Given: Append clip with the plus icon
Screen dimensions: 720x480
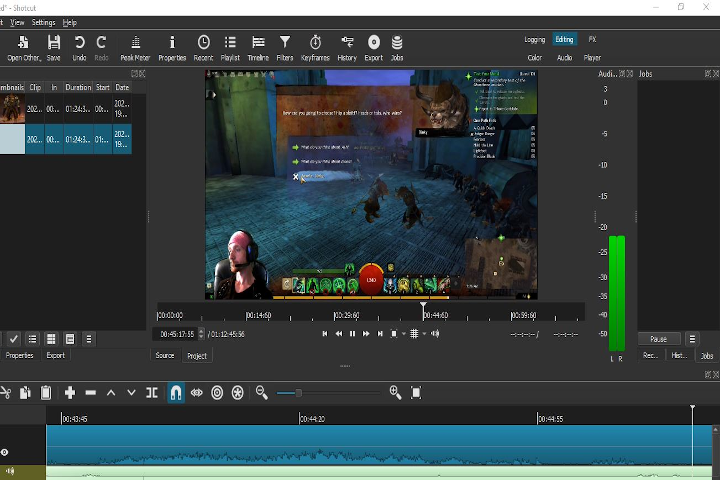Looking at the screenshot, I should (x=70, y=393).
